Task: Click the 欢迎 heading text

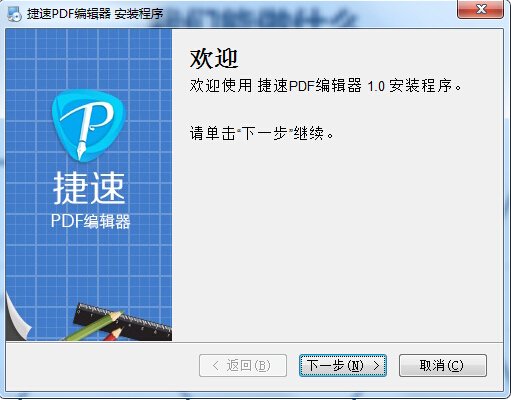Action: (214, 59)
